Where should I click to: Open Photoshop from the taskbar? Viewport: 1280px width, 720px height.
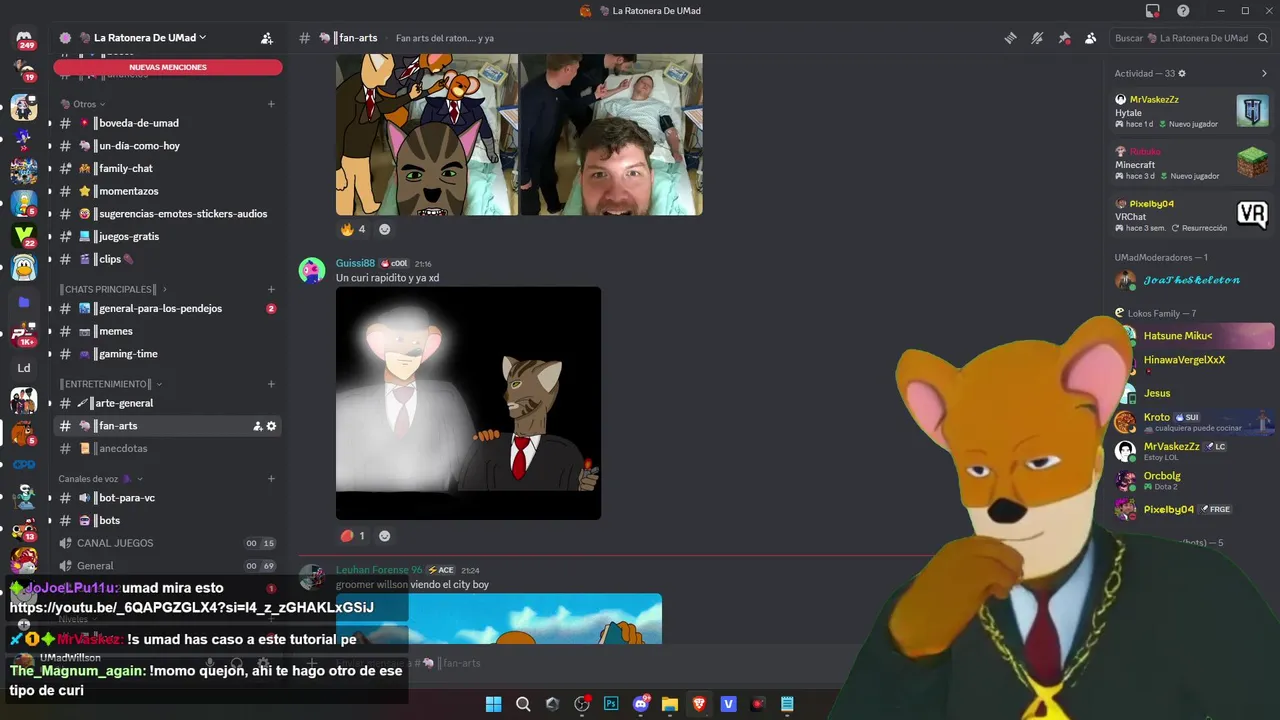[x=611, y=704]
